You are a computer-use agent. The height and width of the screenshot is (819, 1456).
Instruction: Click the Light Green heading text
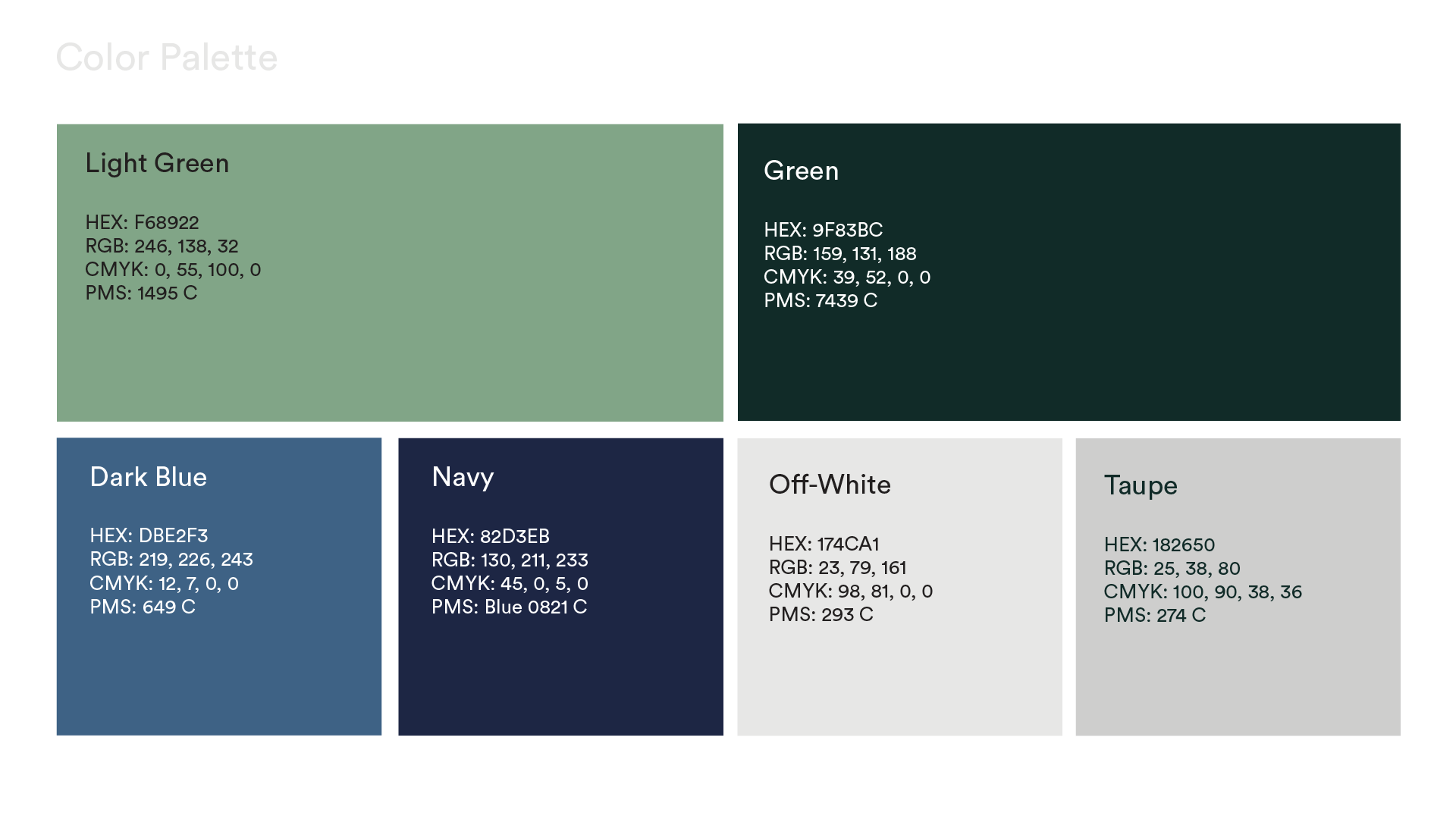157,163
